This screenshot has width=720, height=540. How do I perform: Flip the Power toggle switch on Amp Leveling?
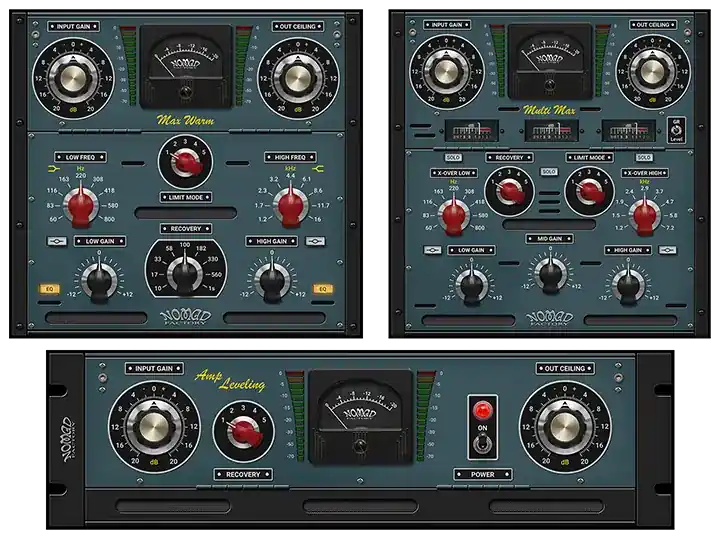[482, 444]
